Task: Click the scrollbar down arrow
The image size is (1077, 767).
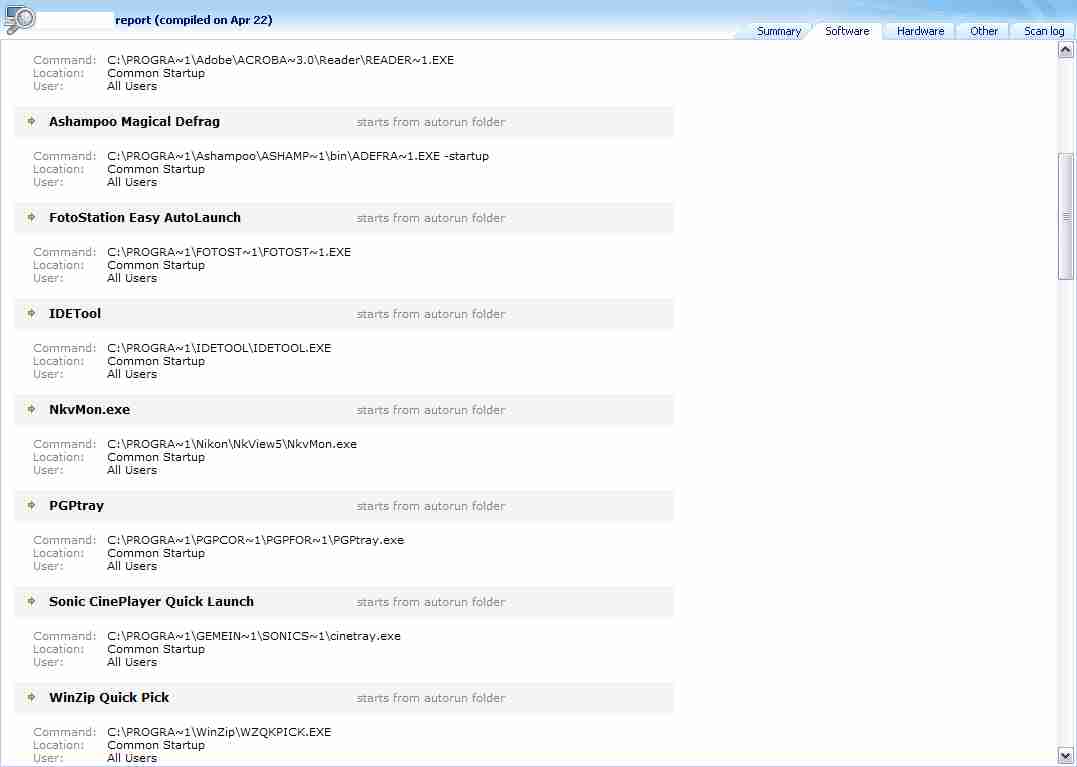Action: [1066, 755]
